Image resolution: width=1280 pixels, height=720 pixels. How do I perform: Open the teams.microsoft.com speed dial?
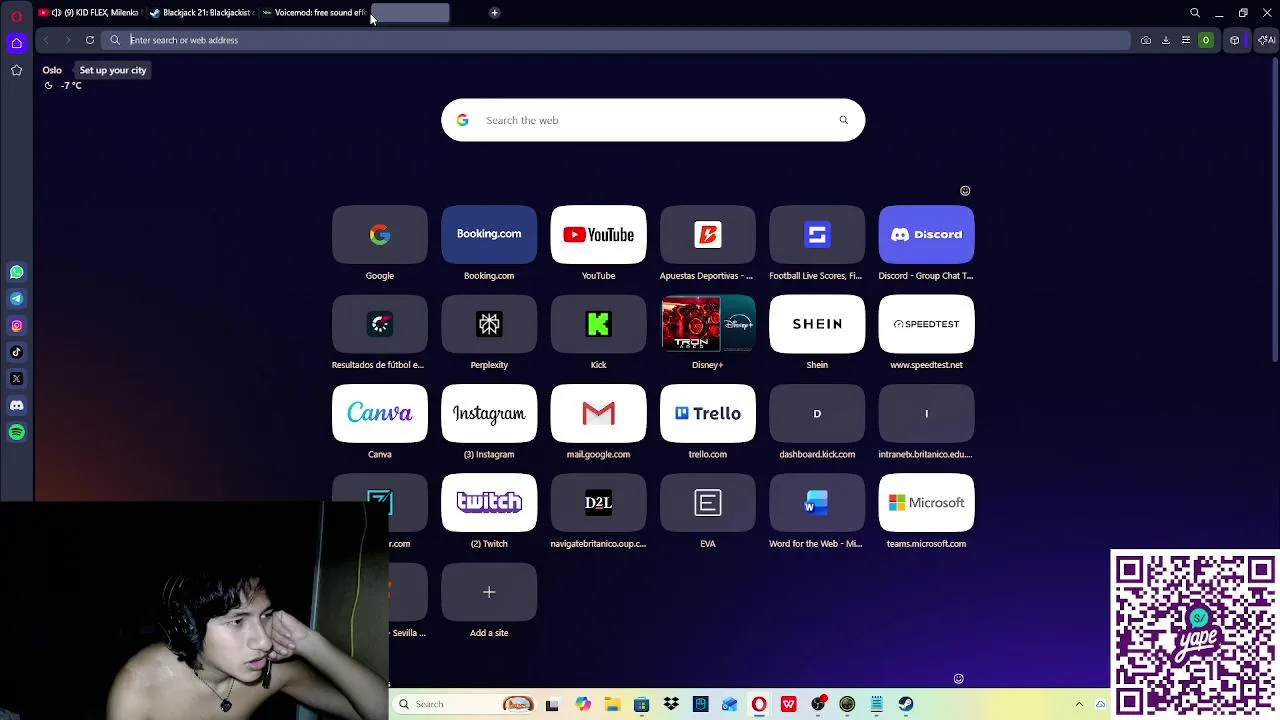[x=926, y=503]
